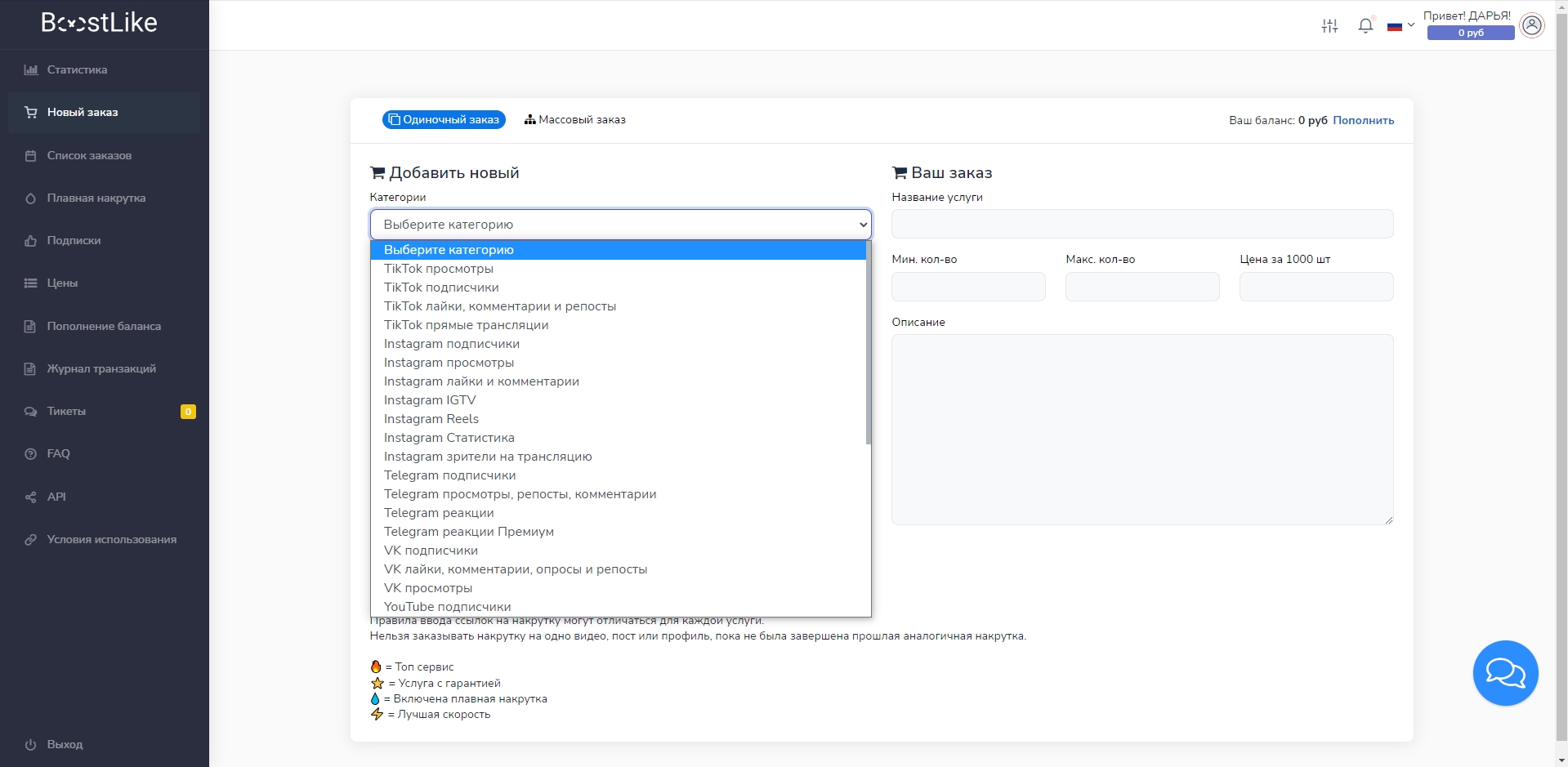This screenshot has height=767, width=1568.
Task: Click the Цены list icon
Action: [31, 283]
